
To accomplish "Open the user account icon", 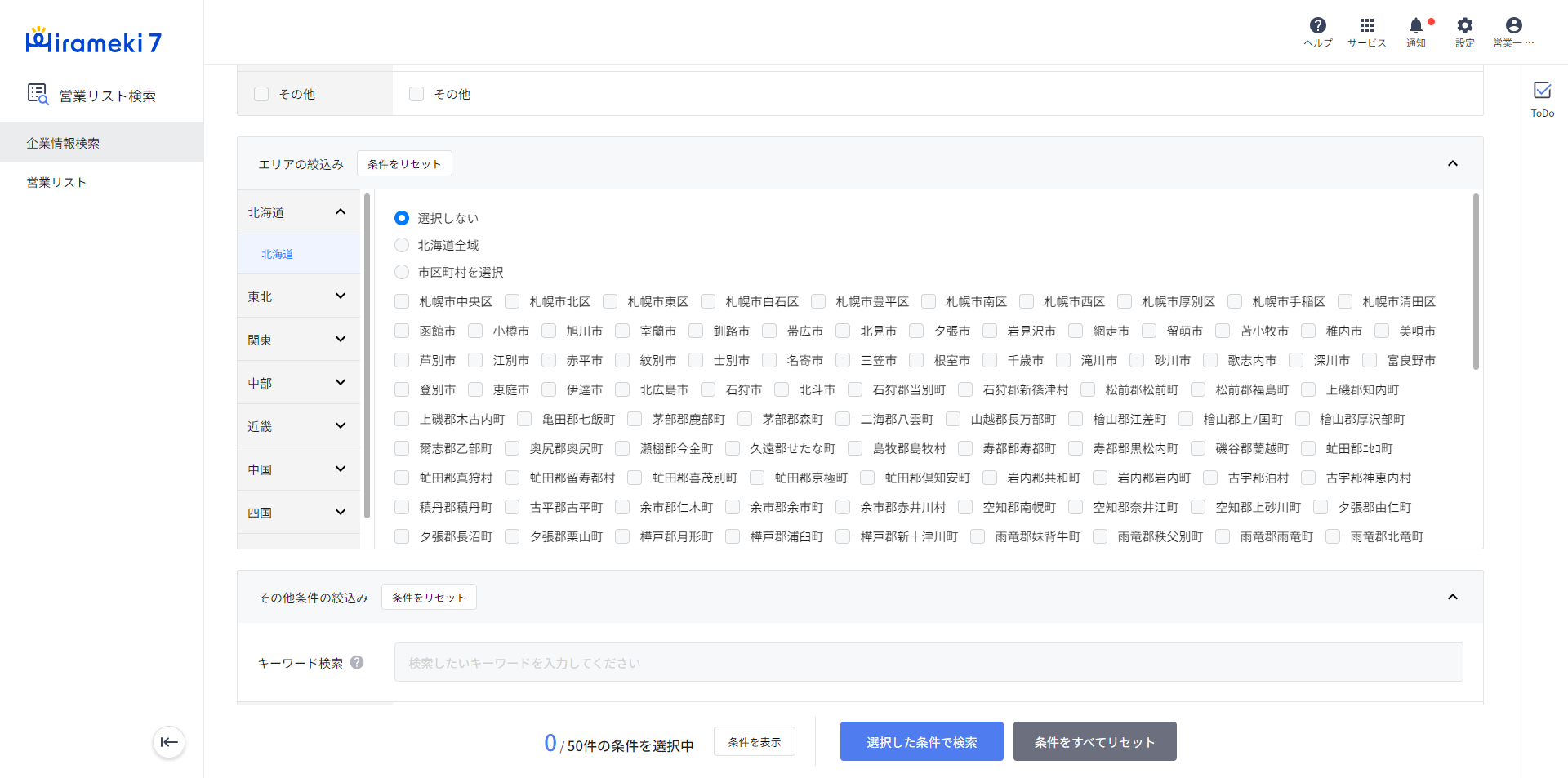I will (x=1514, y=25).
